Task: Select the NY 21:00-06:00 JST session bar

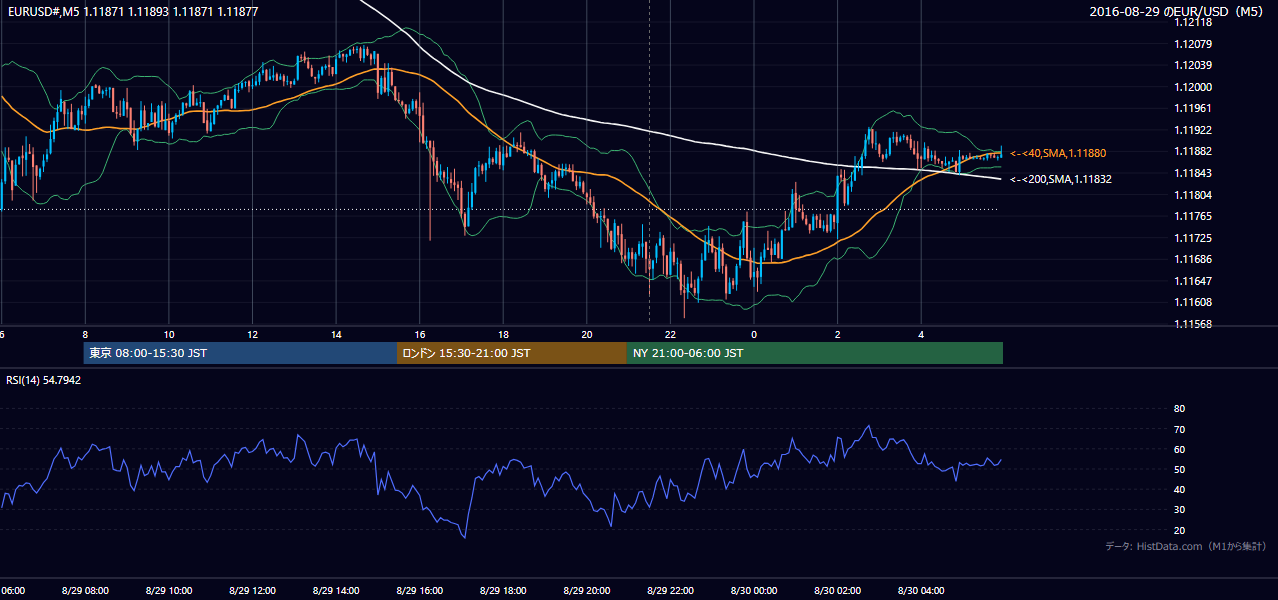Action: pos(814,353)
